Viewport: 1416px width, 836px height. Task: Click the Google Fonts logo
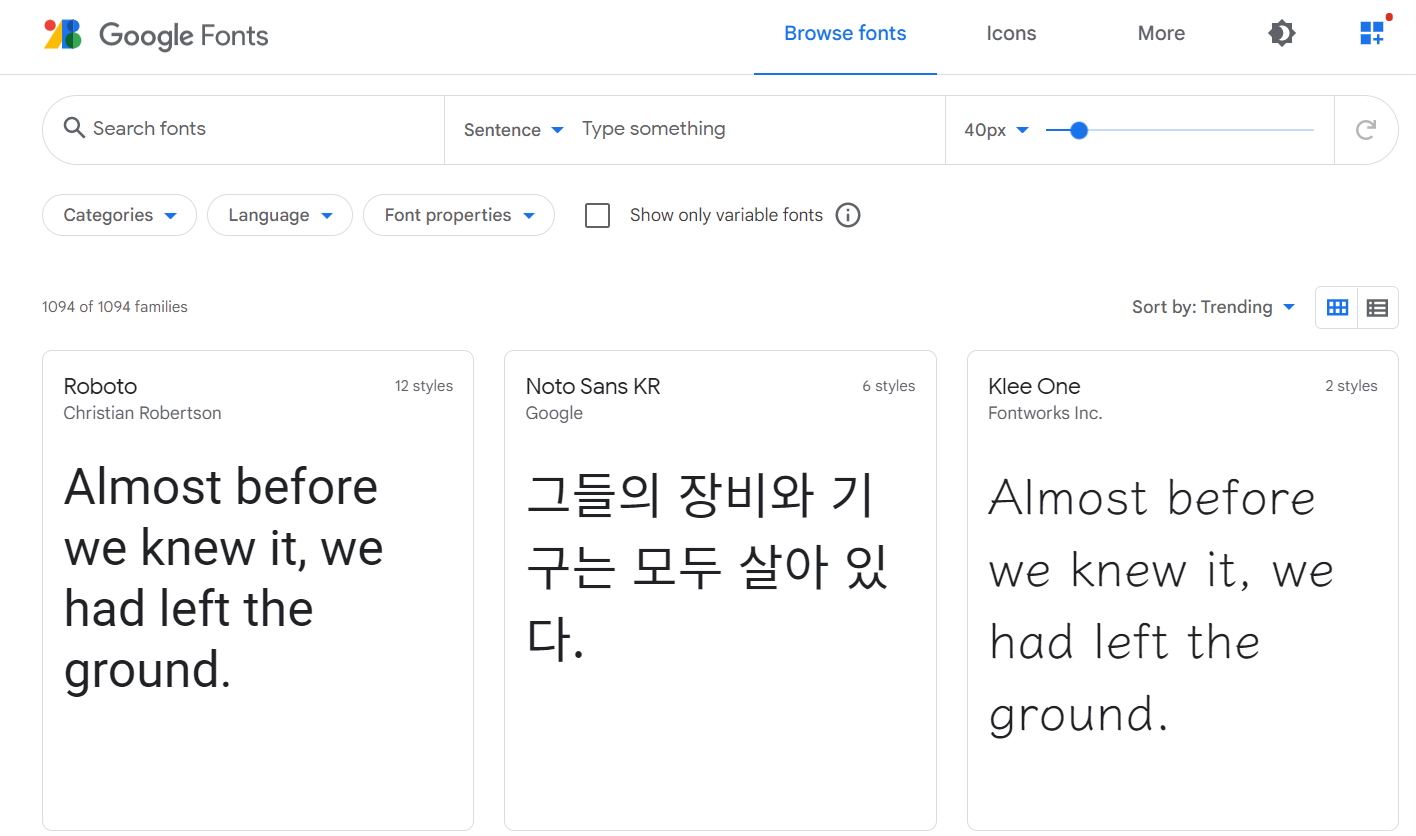tap(156, 34)
